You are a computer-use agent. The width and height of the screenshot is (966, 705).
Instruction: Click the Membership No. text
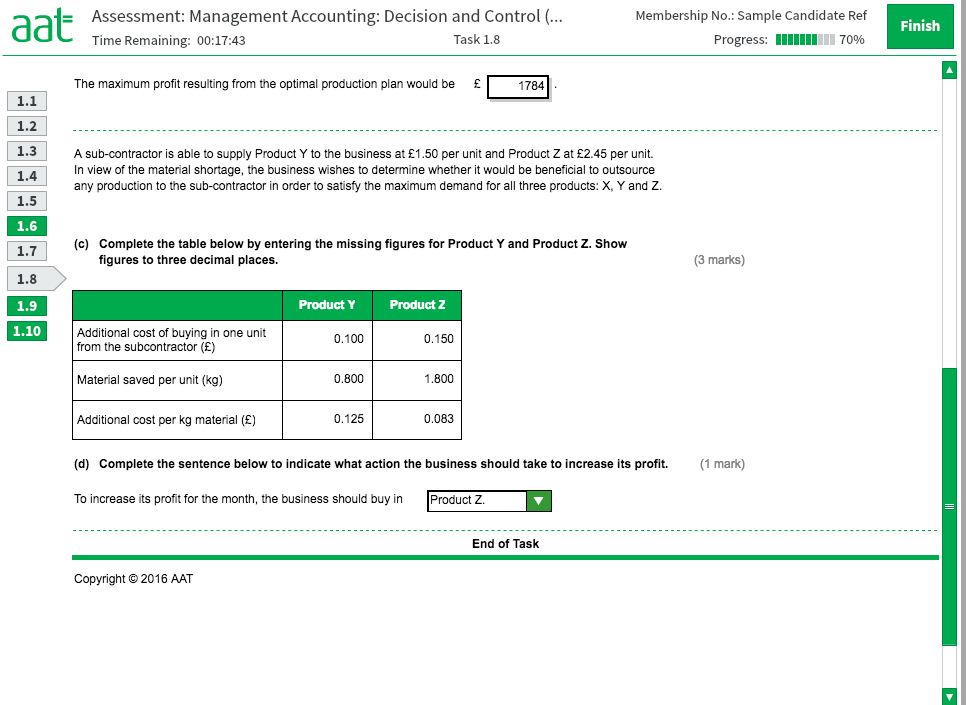[x=751, y=15]
